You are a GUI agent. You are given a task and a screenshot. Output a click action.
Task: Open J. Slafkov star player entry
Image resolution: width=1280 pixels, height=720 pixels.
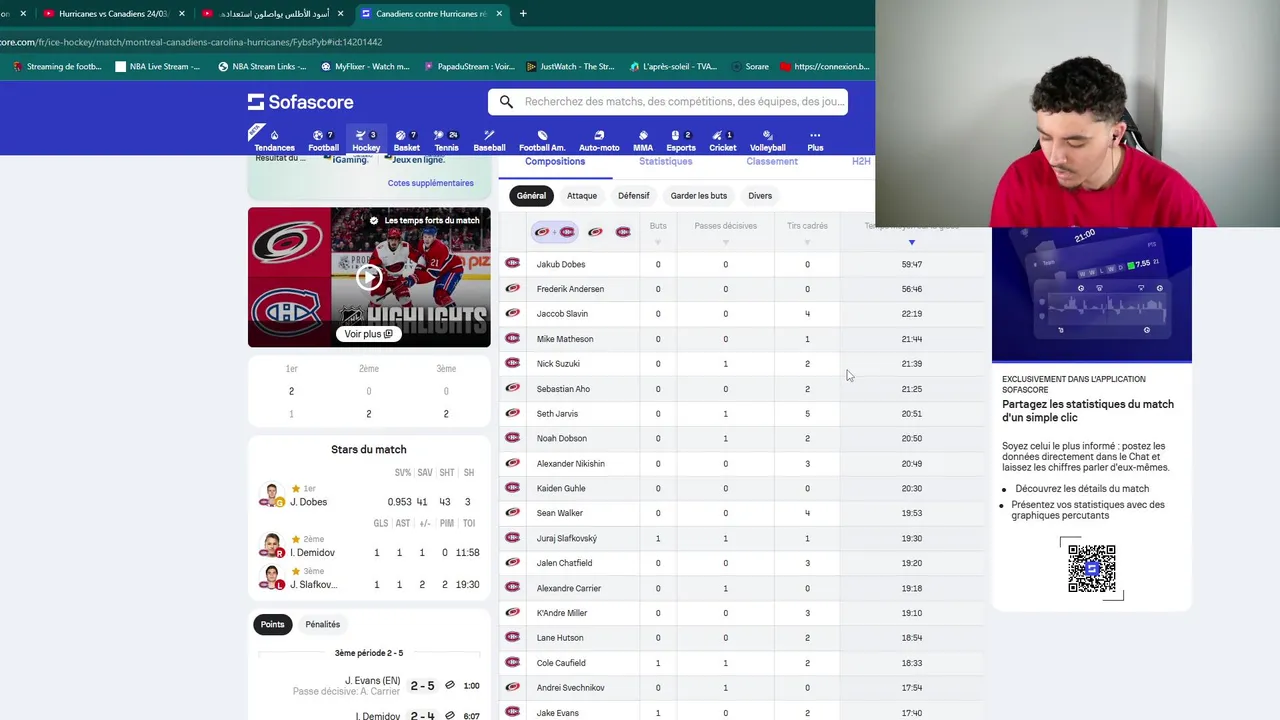coord(369,579)
